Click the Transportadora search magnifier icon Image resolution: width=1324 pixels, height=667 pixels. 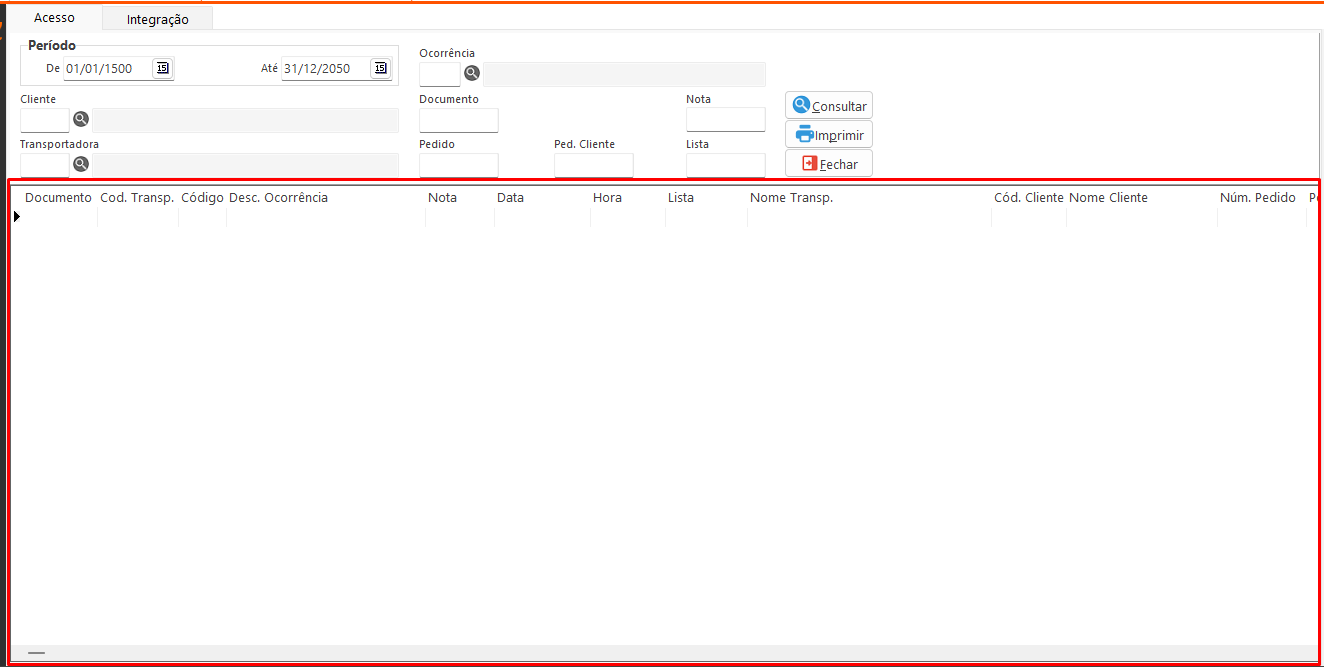click(81, 164)
